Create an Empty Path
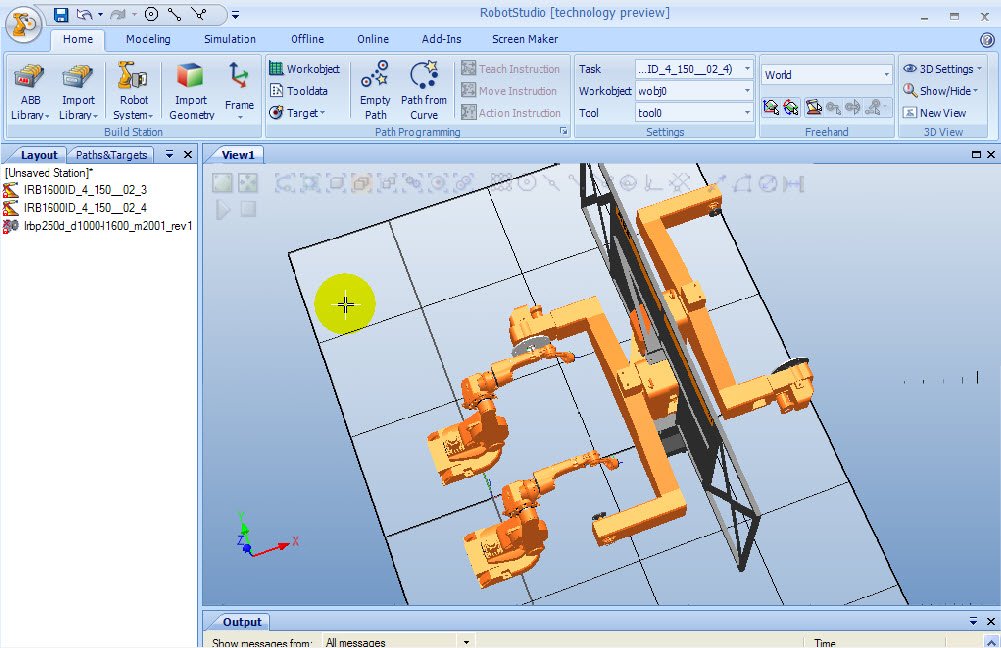 tap(375, 91)
